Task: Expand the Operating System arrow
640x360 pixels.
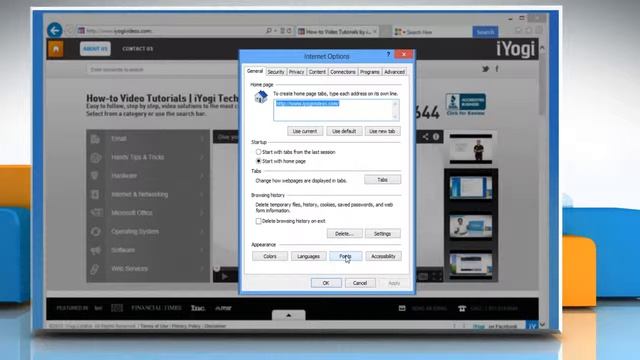Action: pyautogui.click(x=202, y=231)
